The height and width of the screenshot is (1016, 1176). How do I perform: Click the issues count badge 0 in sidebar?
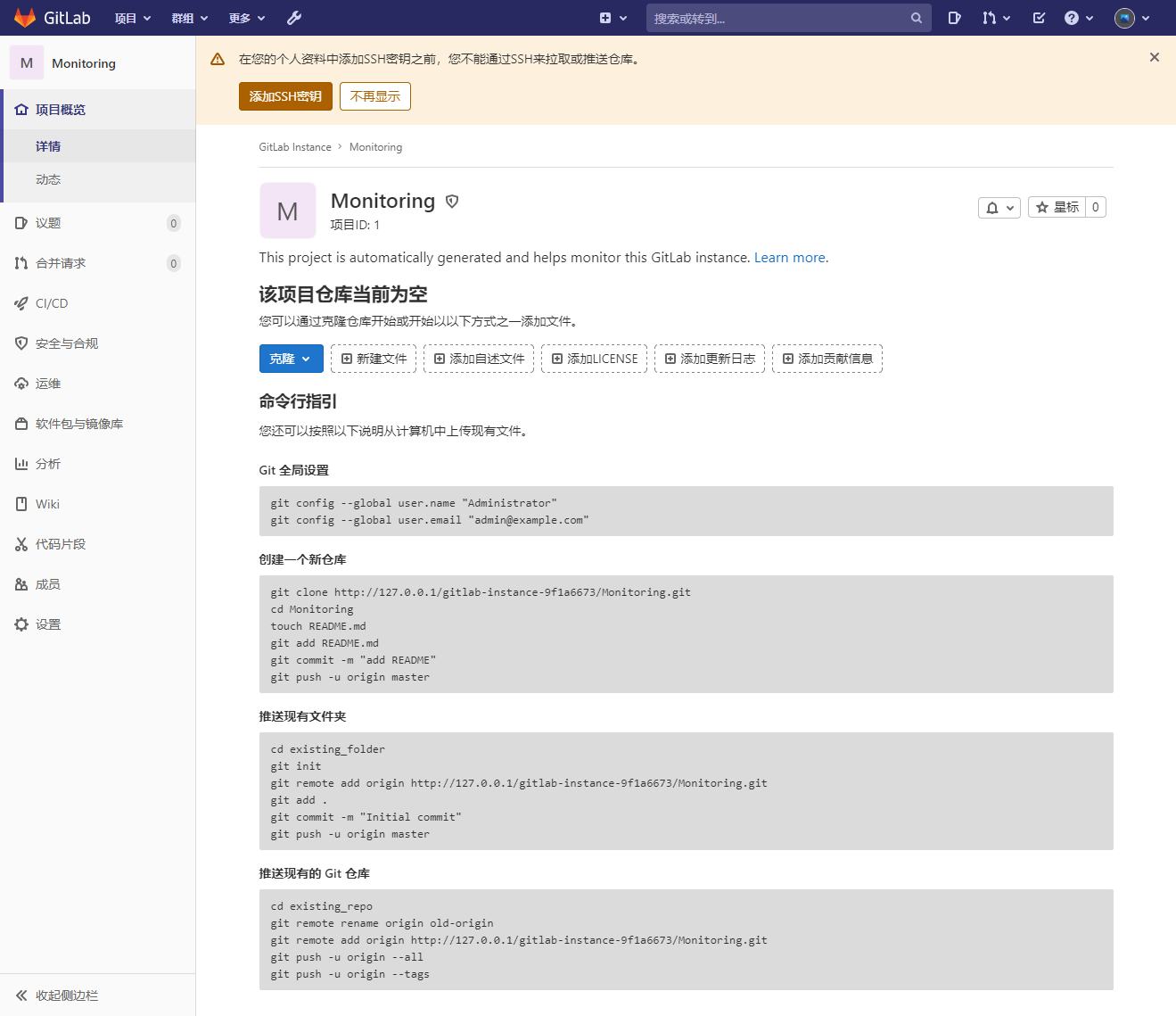click(x=174, y=223)
